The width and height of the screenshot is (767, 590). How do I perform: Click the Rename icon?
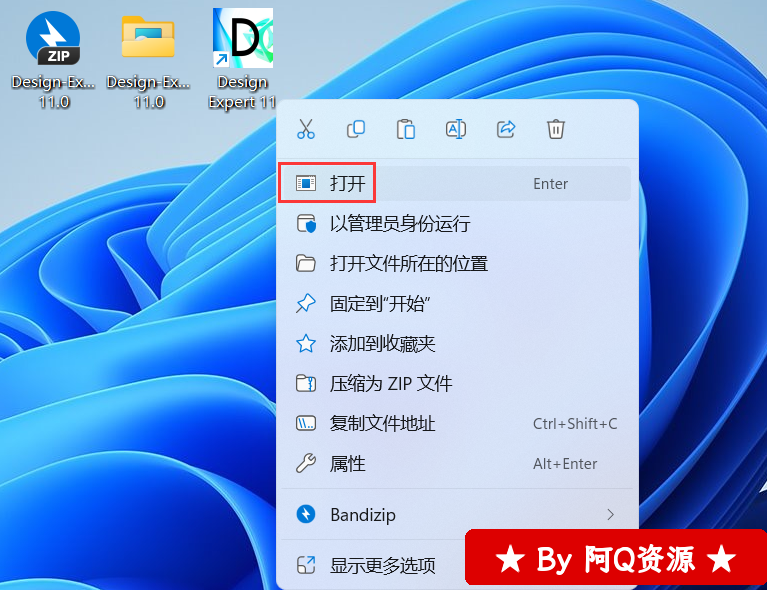[456, 129]
